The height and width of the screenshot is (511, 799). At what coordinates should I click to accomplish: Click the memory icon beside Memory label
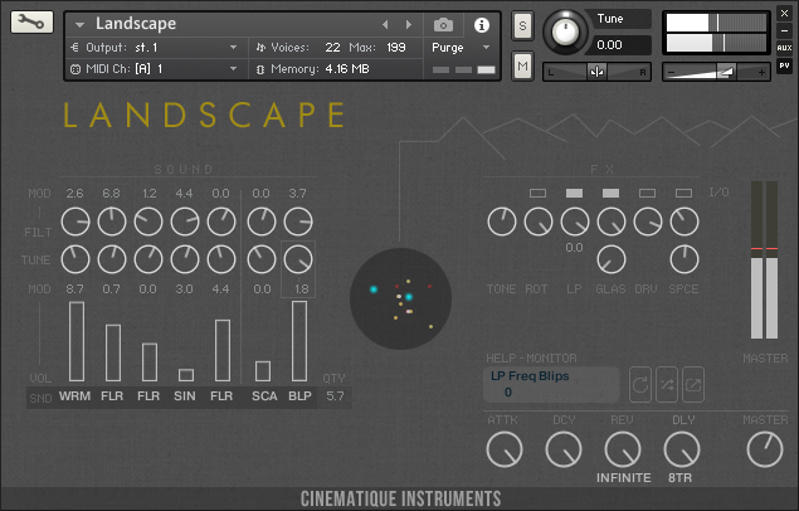260,69
